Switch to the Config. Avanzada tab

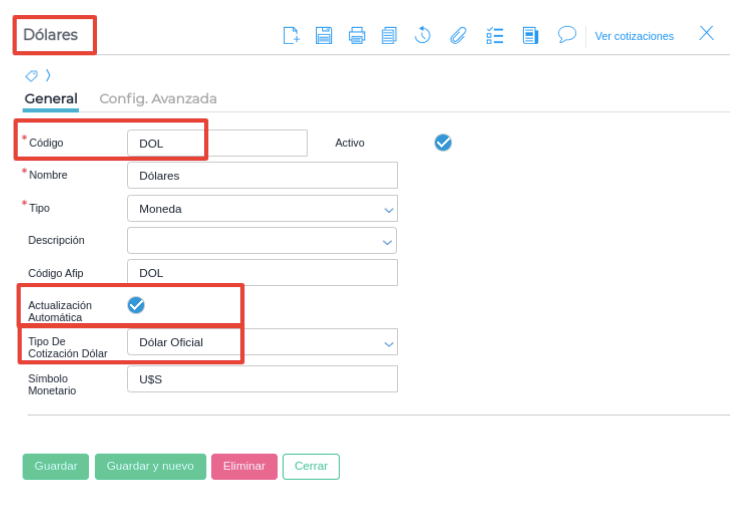(158, 99)
